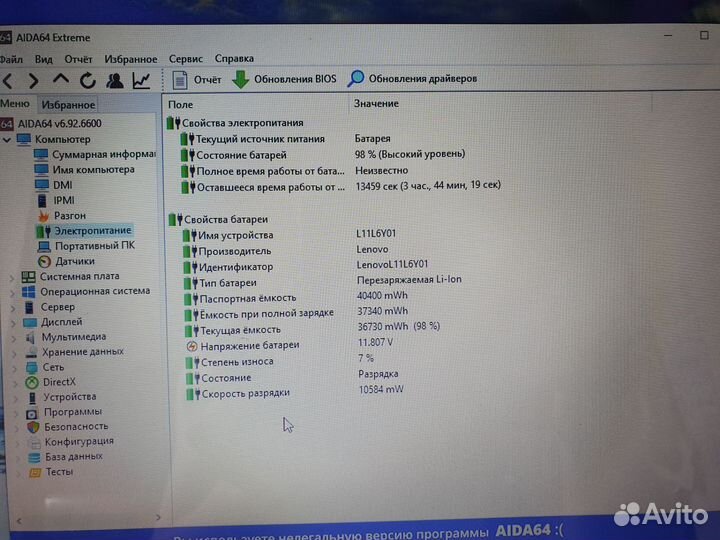The width and height of the screenshot is (720, 540).
Task: Expand the Сеть node
Action: coord(15,368)
